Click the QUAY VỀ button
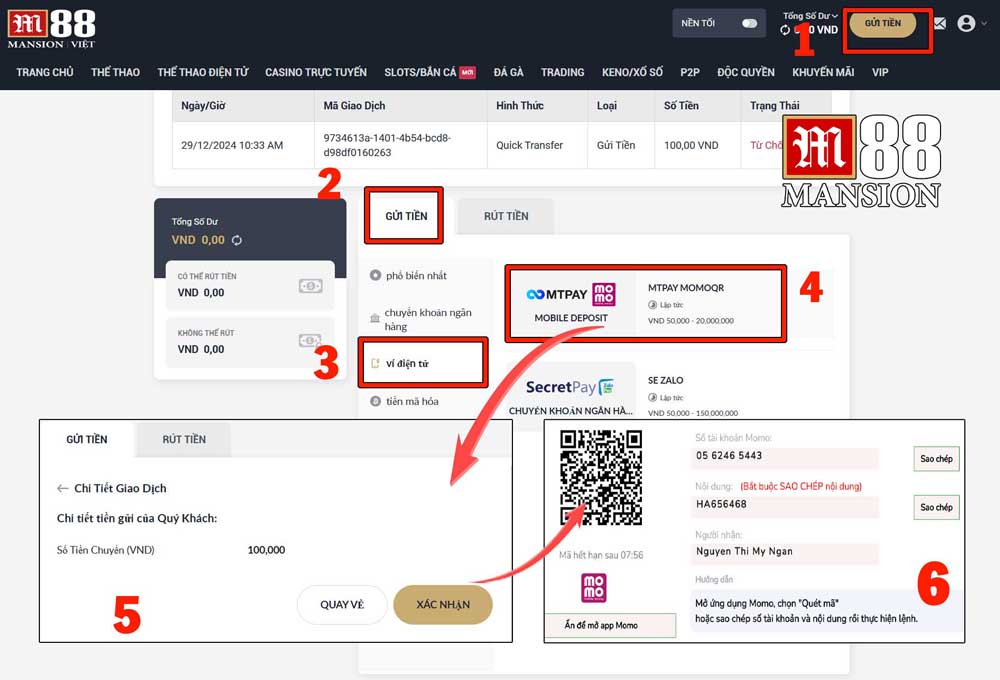Image resolution: width=1000 pixels, height=680 pixels. point(342,604)
